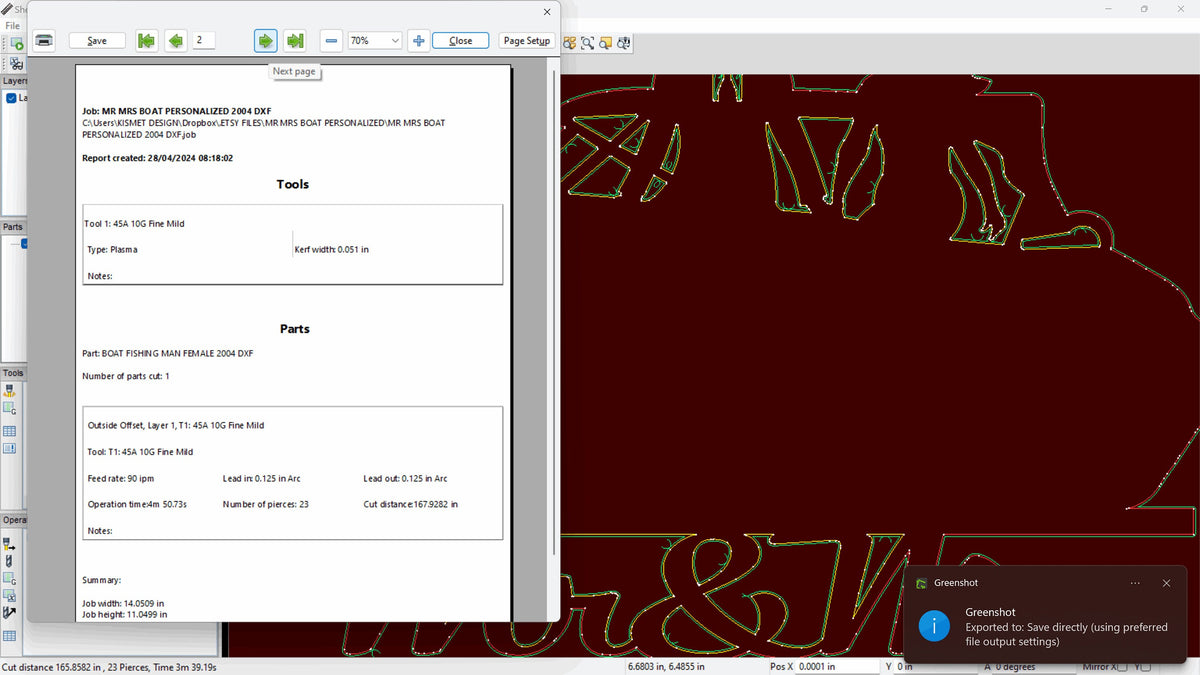Open Page Setup for the report

(x=527, y=41)
